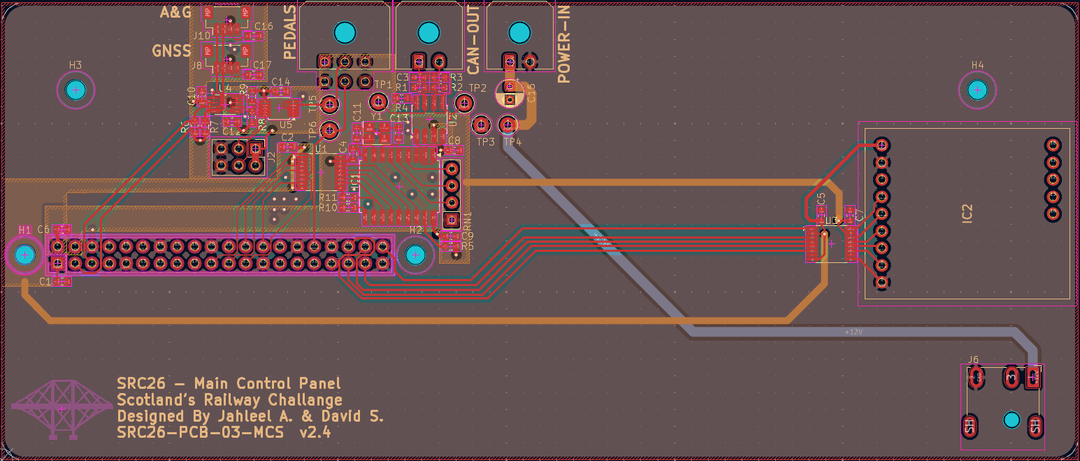The width and height of the screenshot is (1080, 461).
Task: Select the R10 reference label
Action: click(x=328, y=207)
